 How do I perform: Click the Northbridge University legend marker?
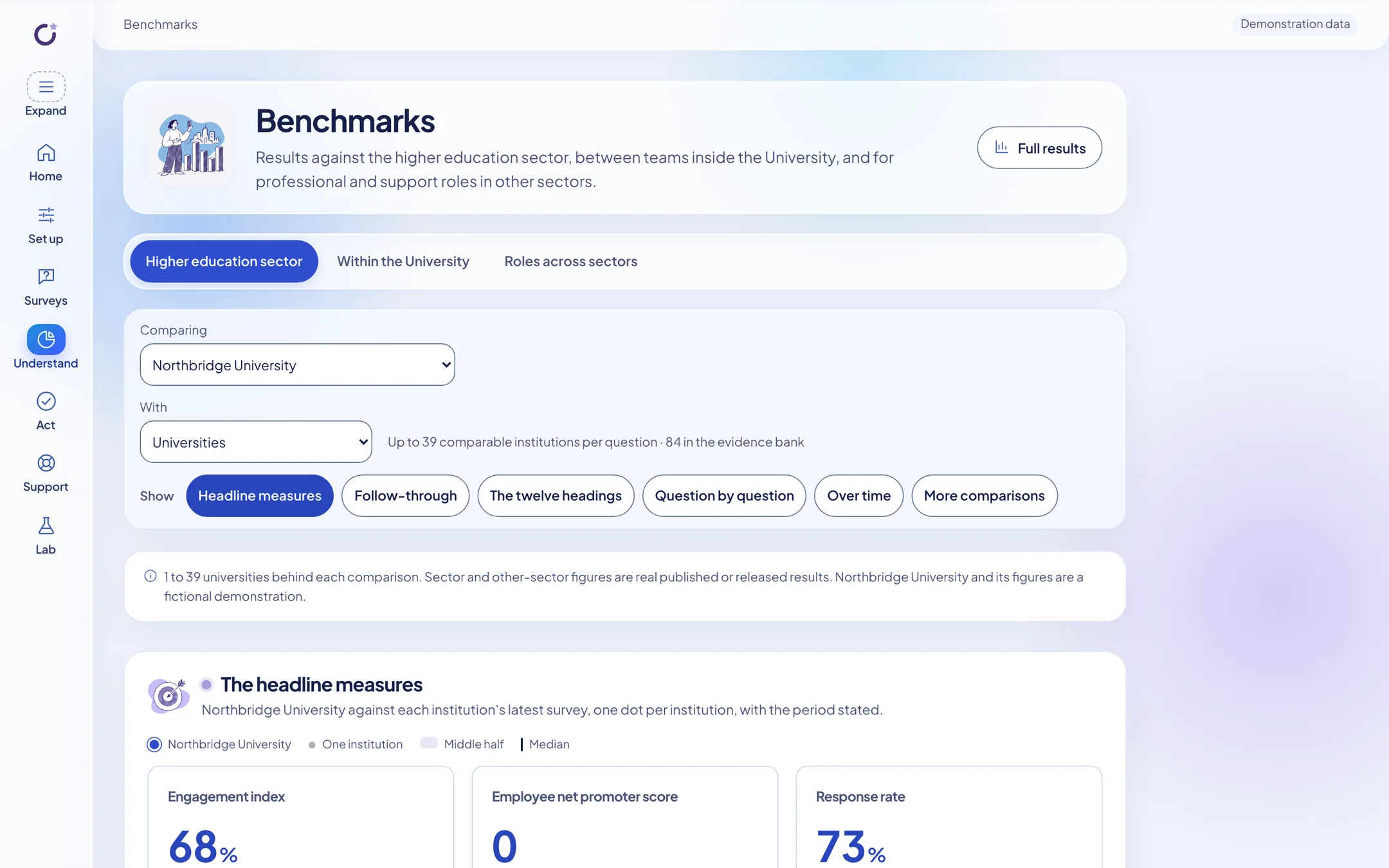154,745
